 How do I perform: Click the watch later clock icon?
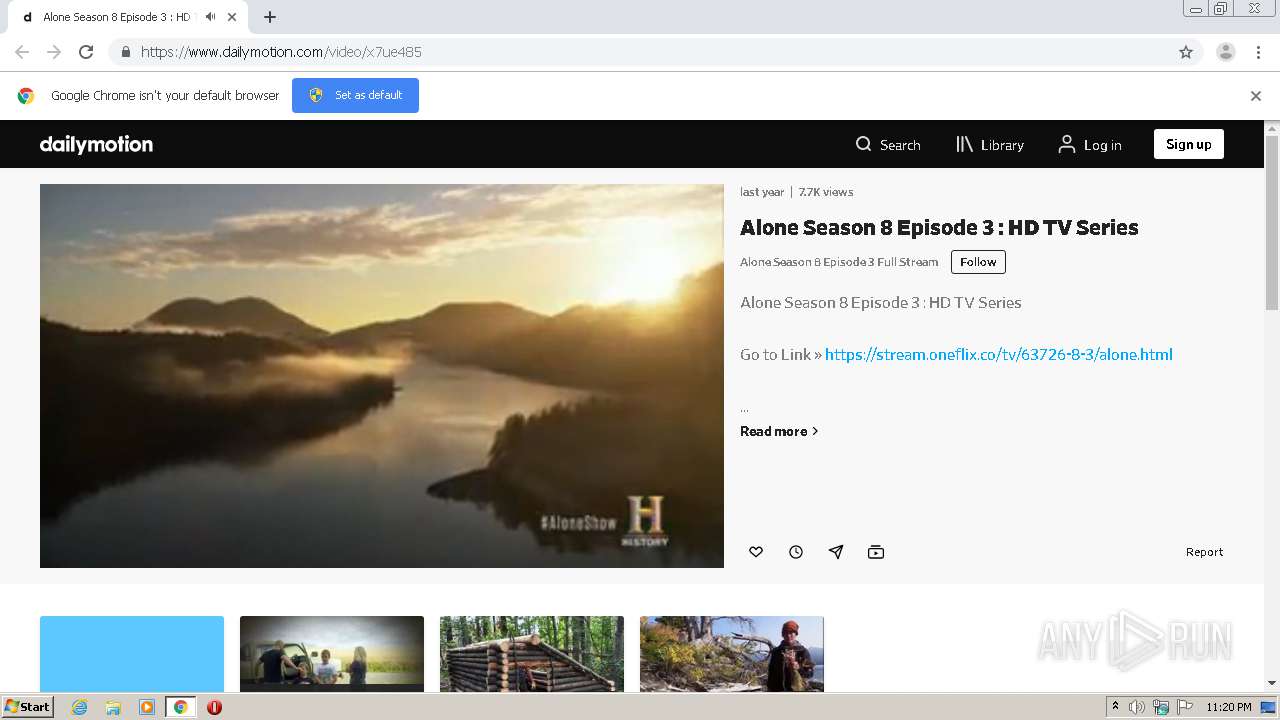coord(796,552)
